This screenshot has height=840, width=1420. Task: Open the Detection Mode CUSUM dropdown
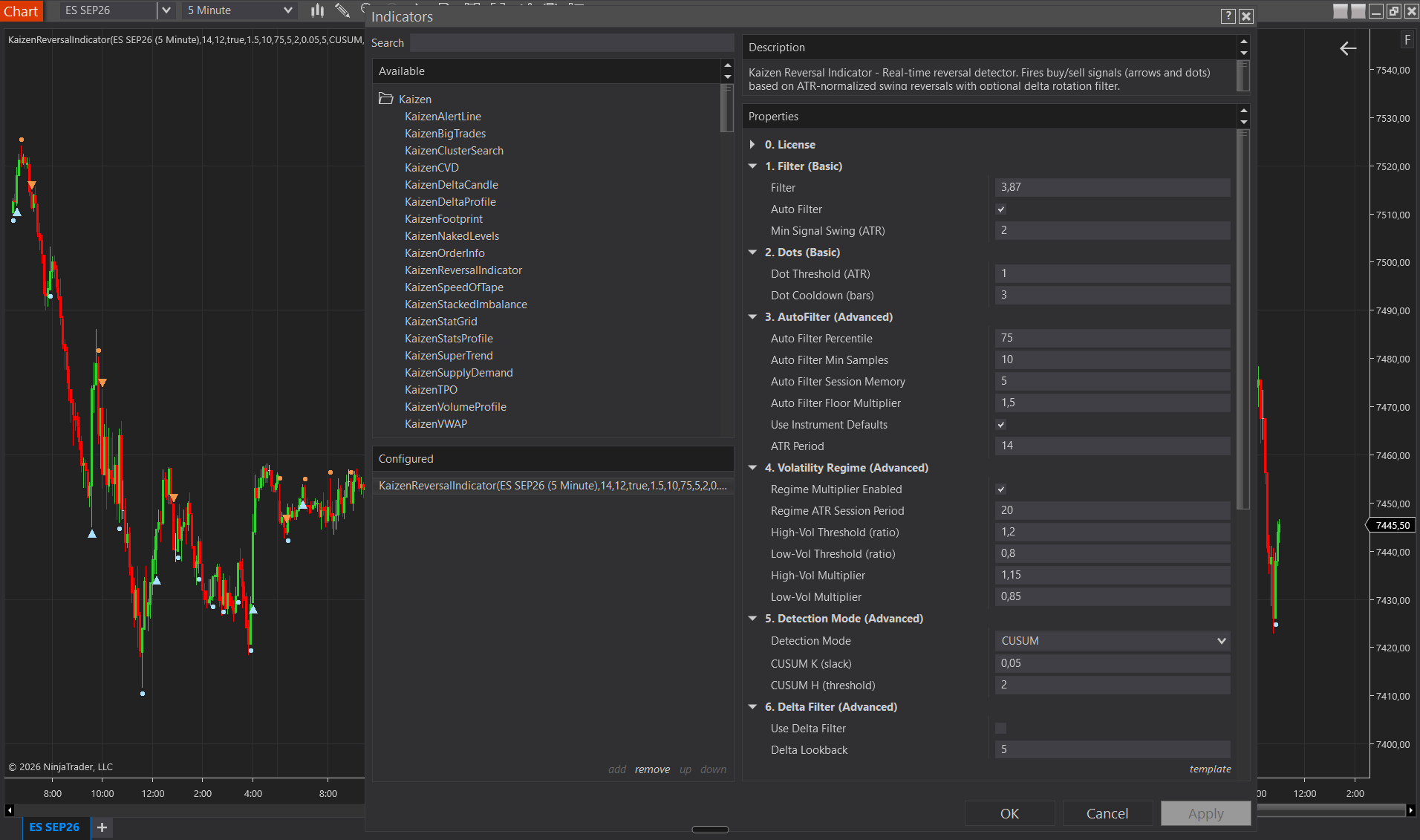pos(1113,641)
